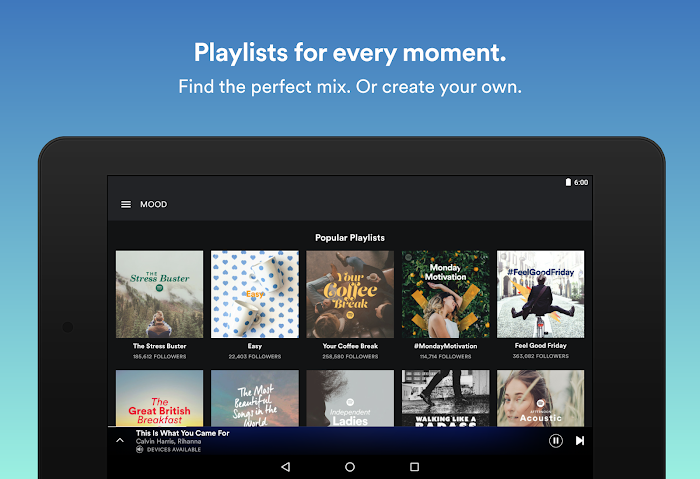The width and height of the screenshot is (700, 479).
Task: Skip to the next track
Action: [580, 440]
